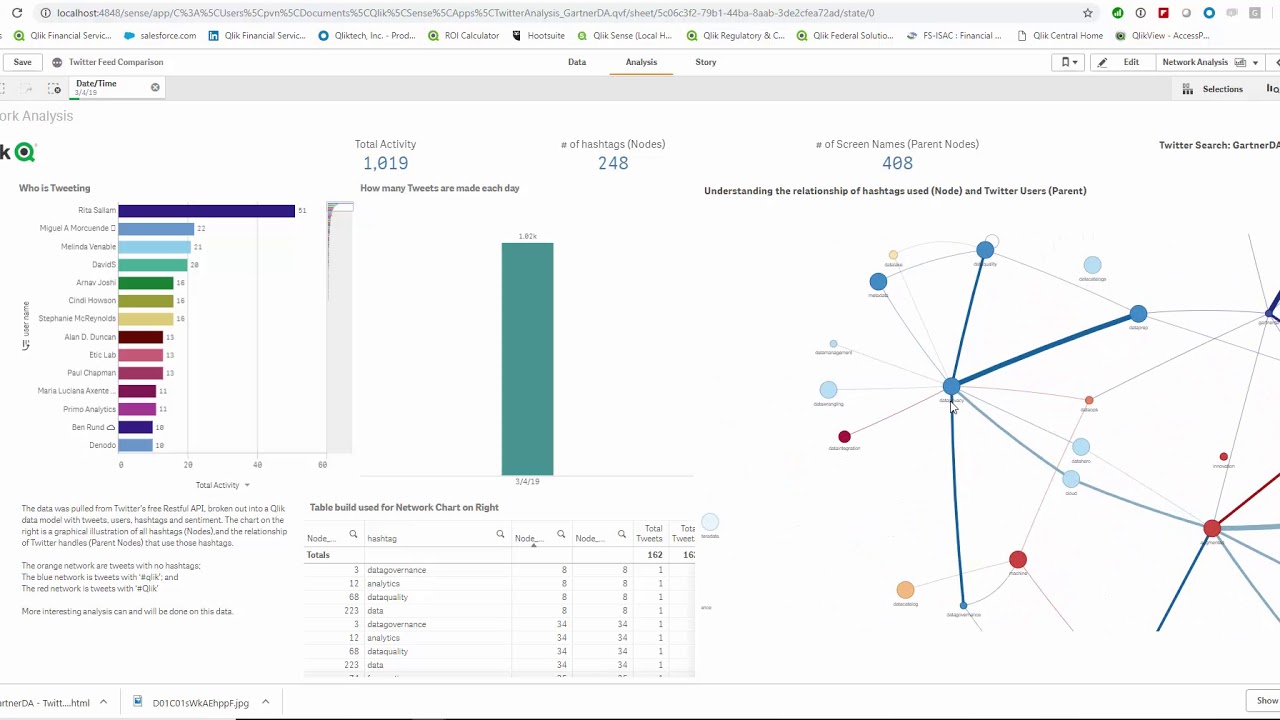This screenshot has width=1280, height=720.
Task: Bookmark this page with the star icon
Action: (1088, 13)
